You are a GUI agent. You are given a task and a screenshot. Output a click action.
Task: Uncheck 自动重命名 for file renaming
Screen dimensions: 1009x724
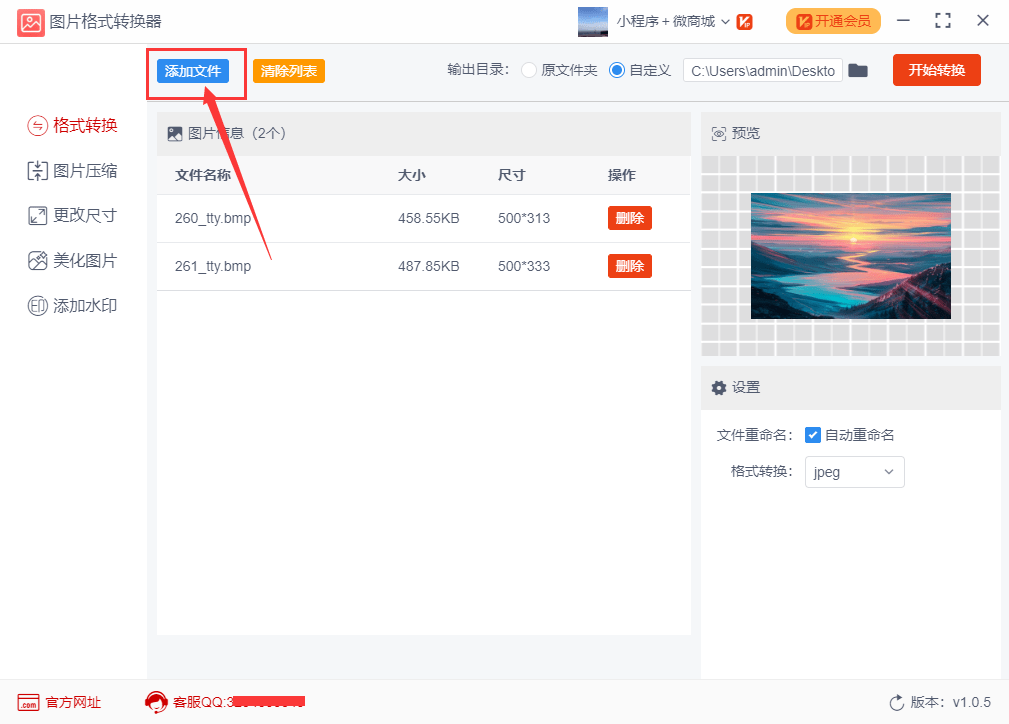point(813,434)
